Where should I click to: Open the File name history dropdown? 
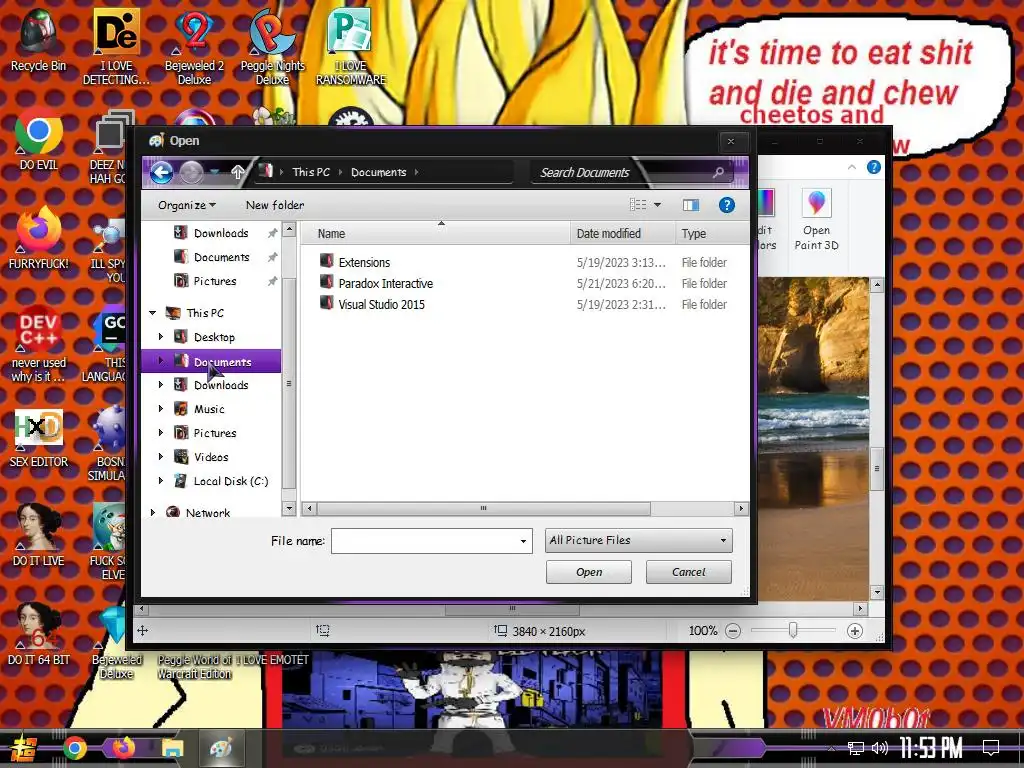[523, 541]
